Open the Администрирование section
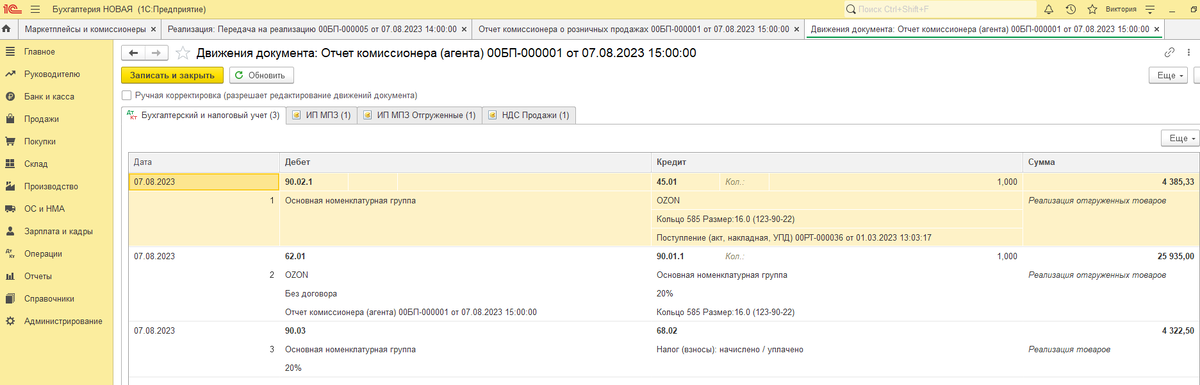The height and width of the screenshot is (385, 1200). (62, 321)
